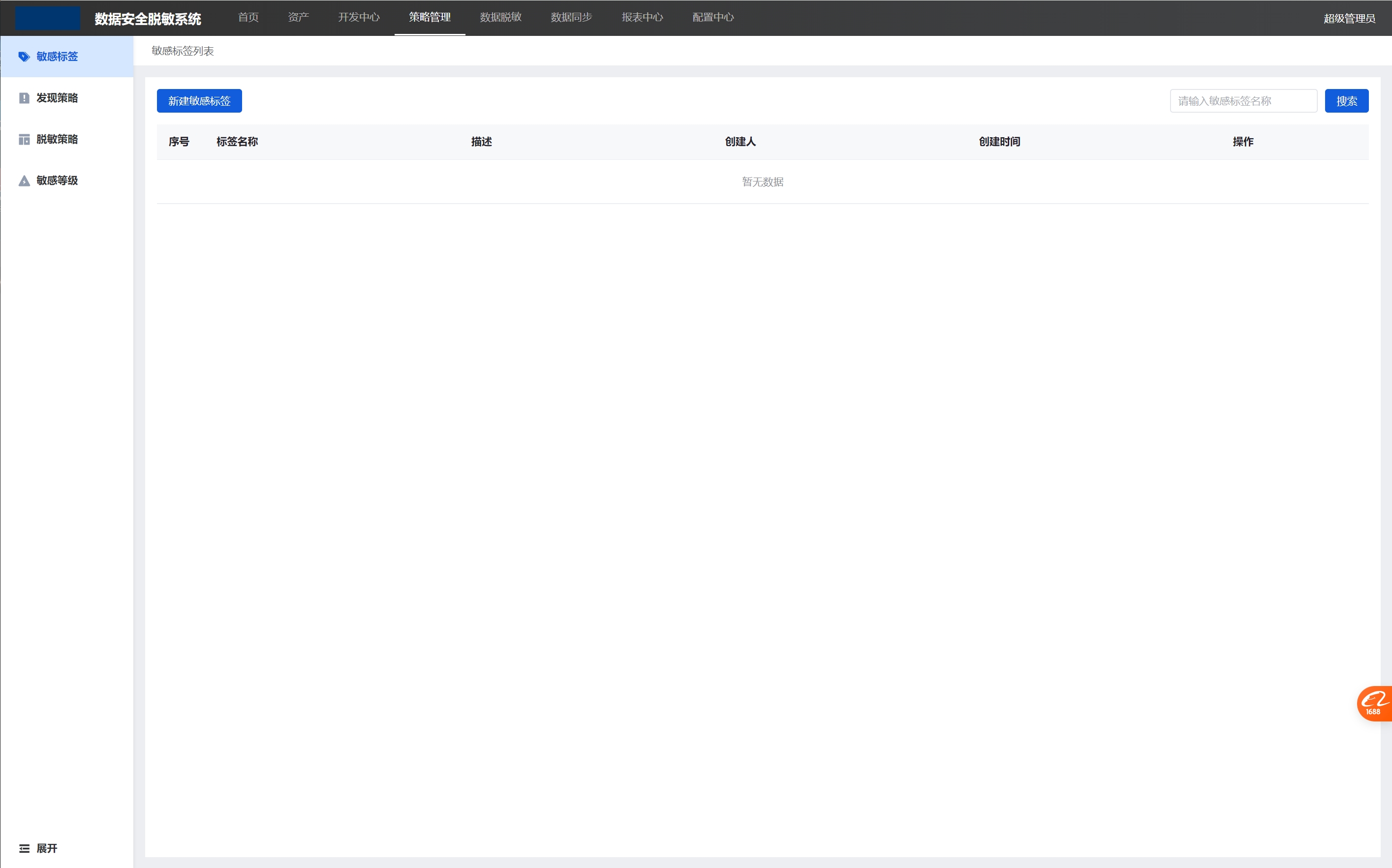Open the 数据同步 tab
The image size is (1392, 868).
coord(571,17)
